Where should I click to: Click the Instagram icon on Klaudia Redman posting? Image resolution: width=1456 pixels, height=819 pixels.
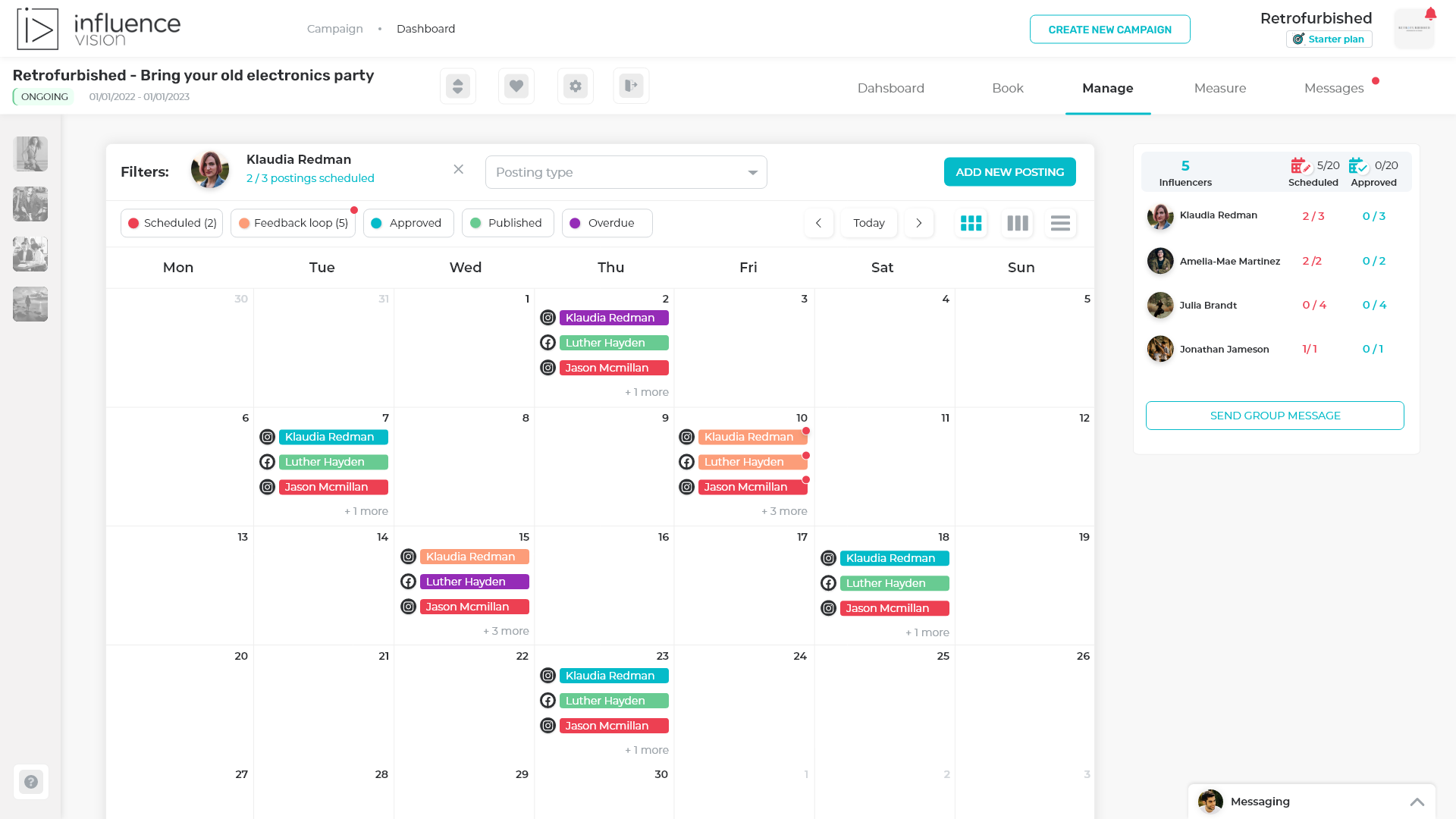coord(548,317)
